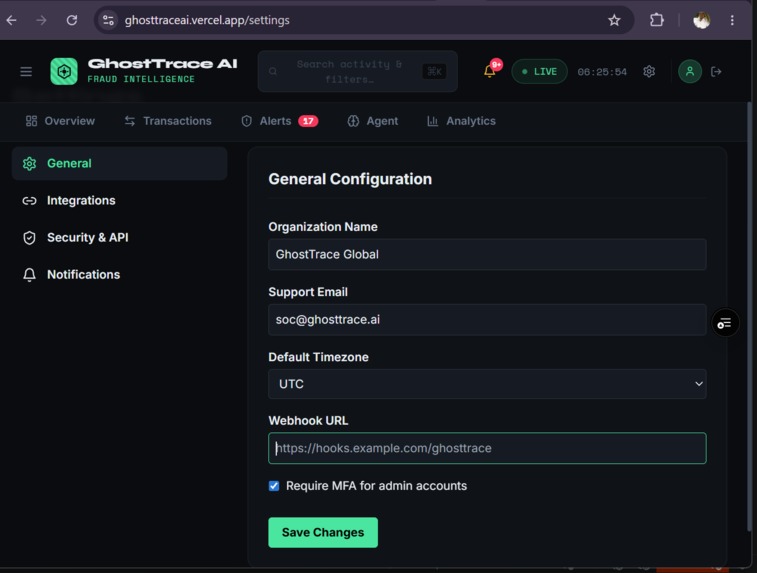Bookmark this page with star icon
757x573 pixels.
point(614,20)
